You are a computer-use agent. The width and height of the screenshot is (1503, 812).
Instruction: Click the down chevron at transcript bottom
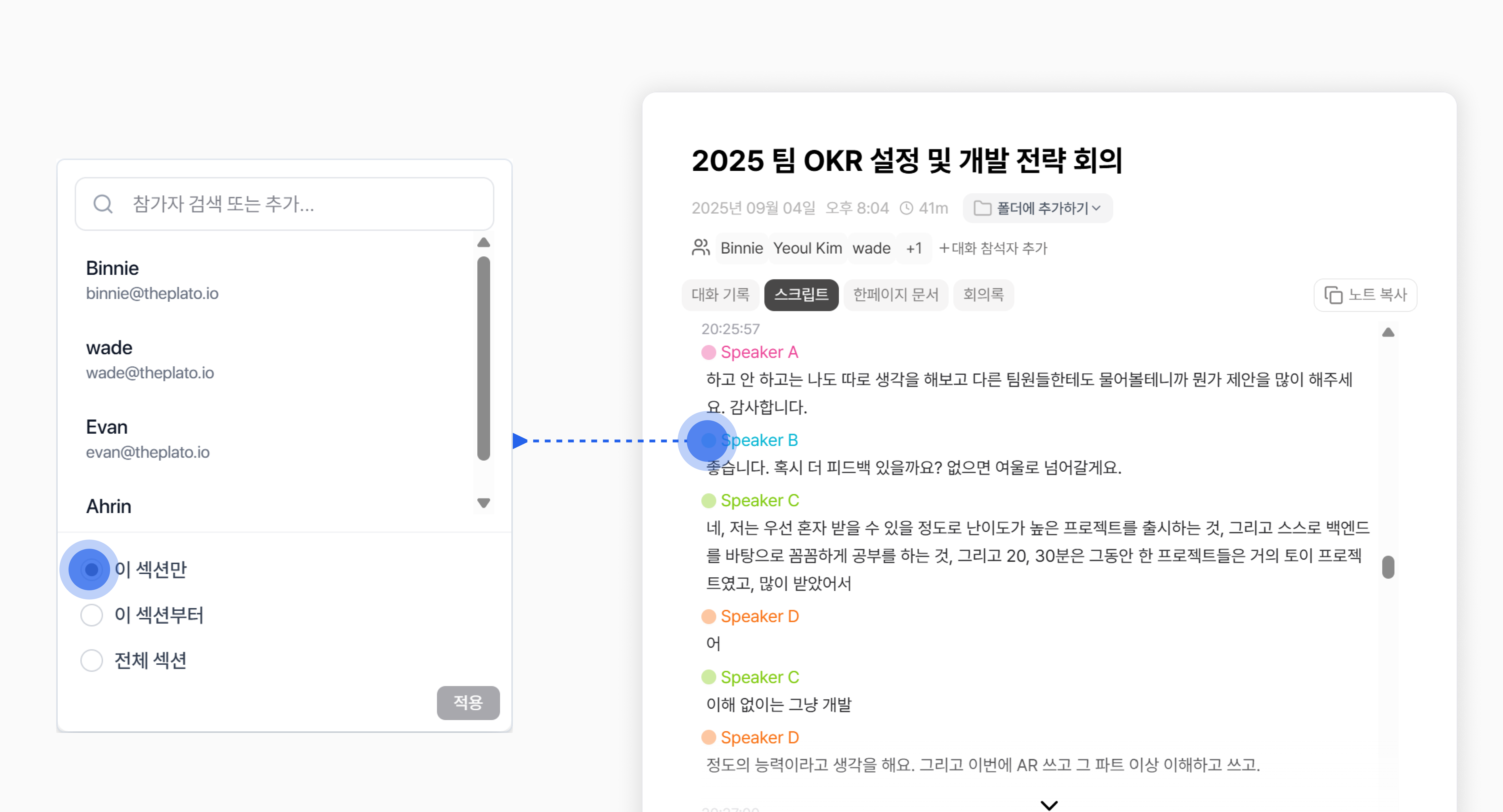[x=1049, y=805]
